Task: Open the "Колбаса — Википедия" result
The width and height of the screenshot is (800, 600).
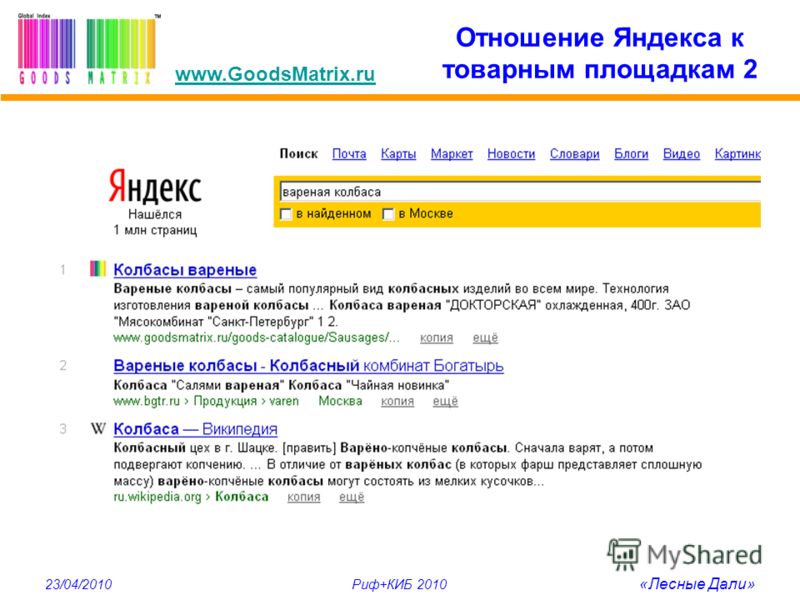Action: [195, 429]
